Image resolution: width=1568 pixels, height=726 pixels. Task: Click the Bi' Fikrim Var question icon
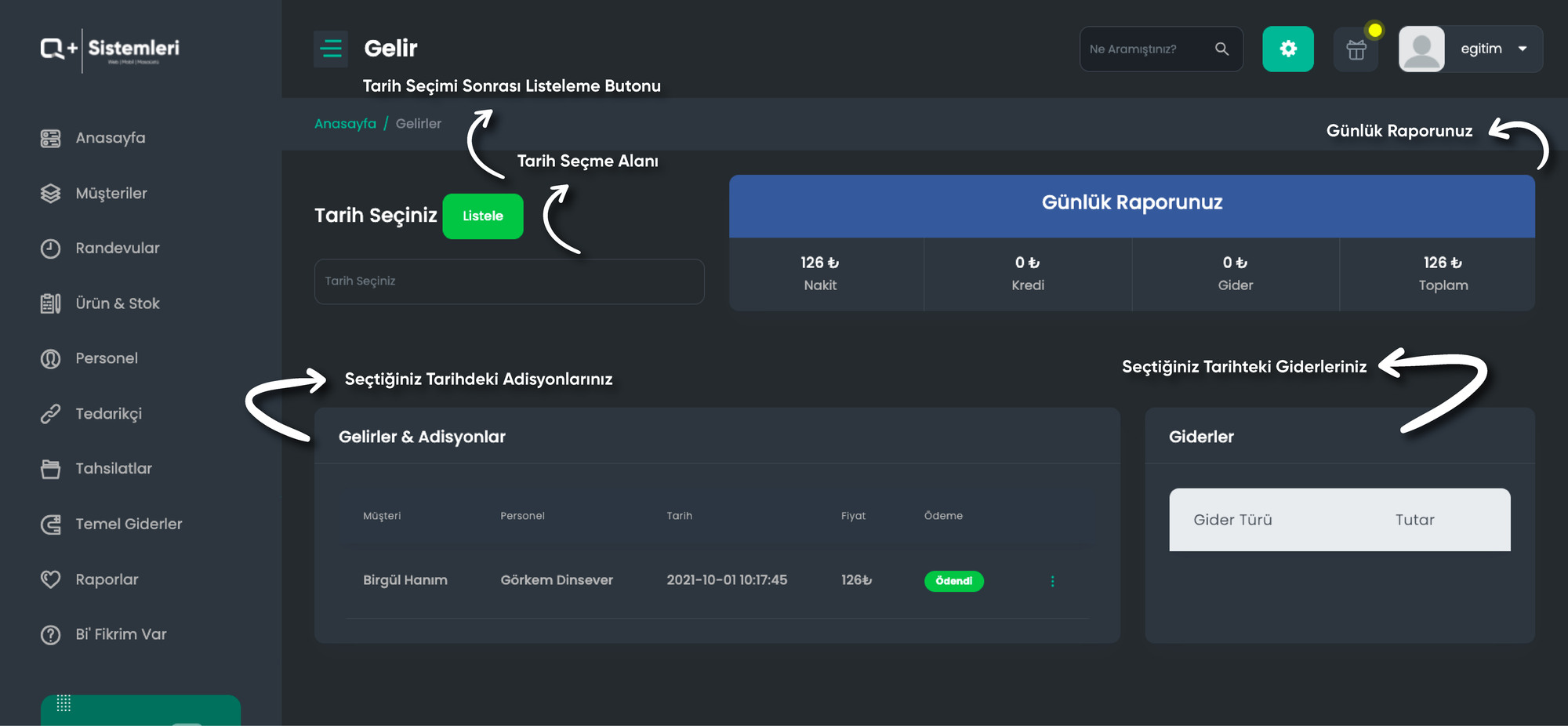pyautogui.click(x=50, y=635)
